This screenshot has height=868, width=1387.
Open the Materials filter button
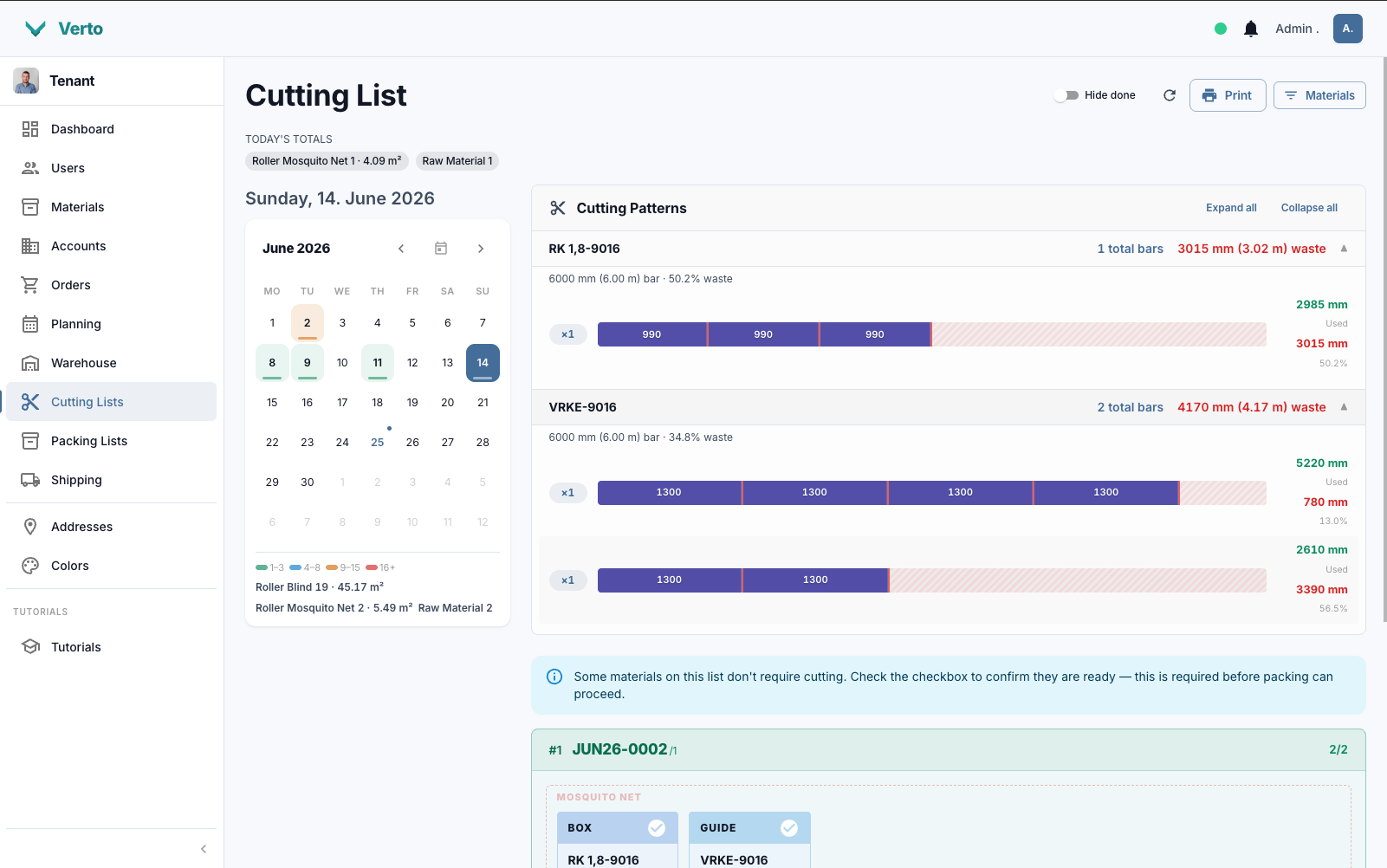(1319, 95)
